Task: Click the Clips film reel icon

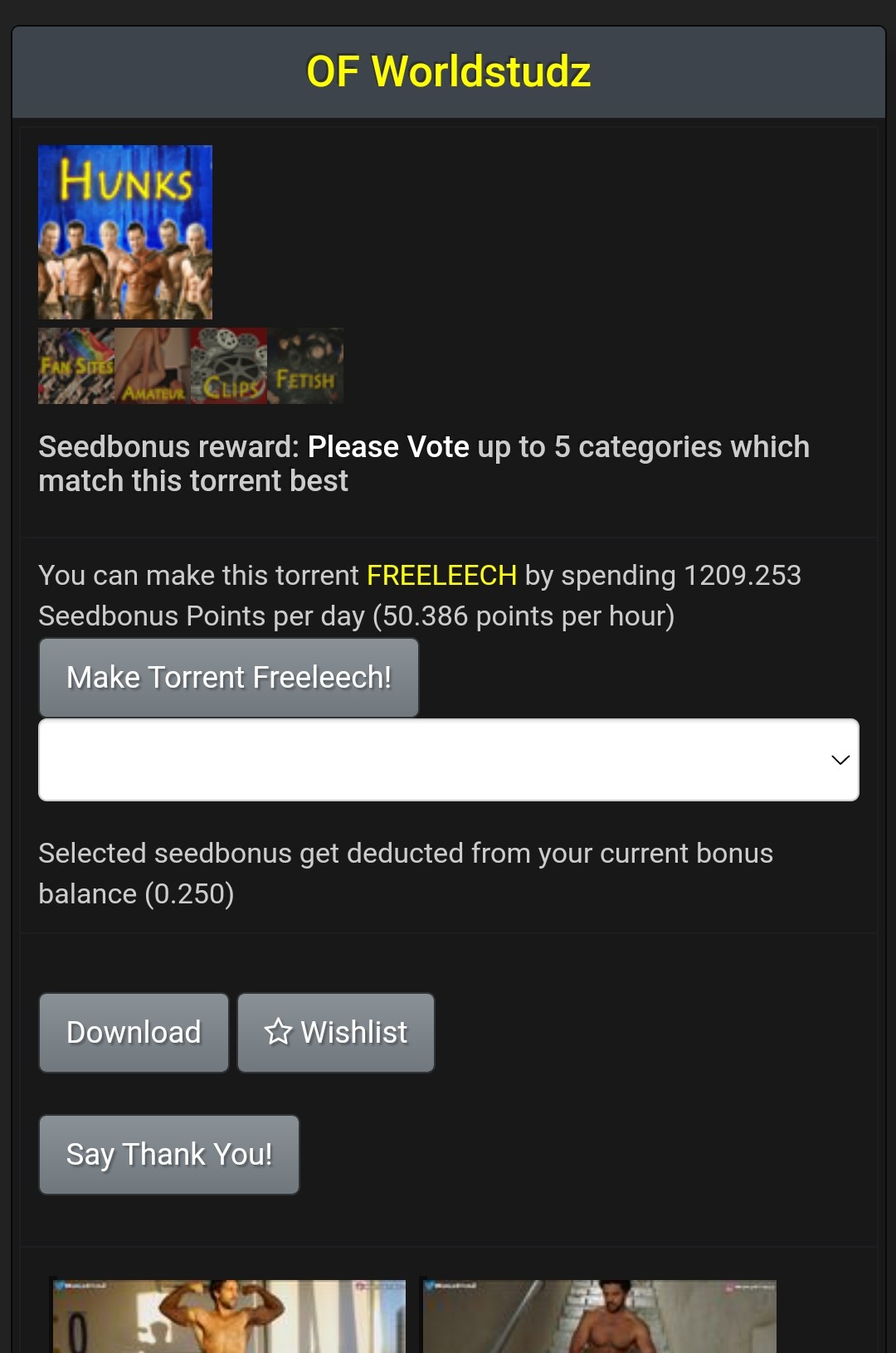Action: [229, 366]
